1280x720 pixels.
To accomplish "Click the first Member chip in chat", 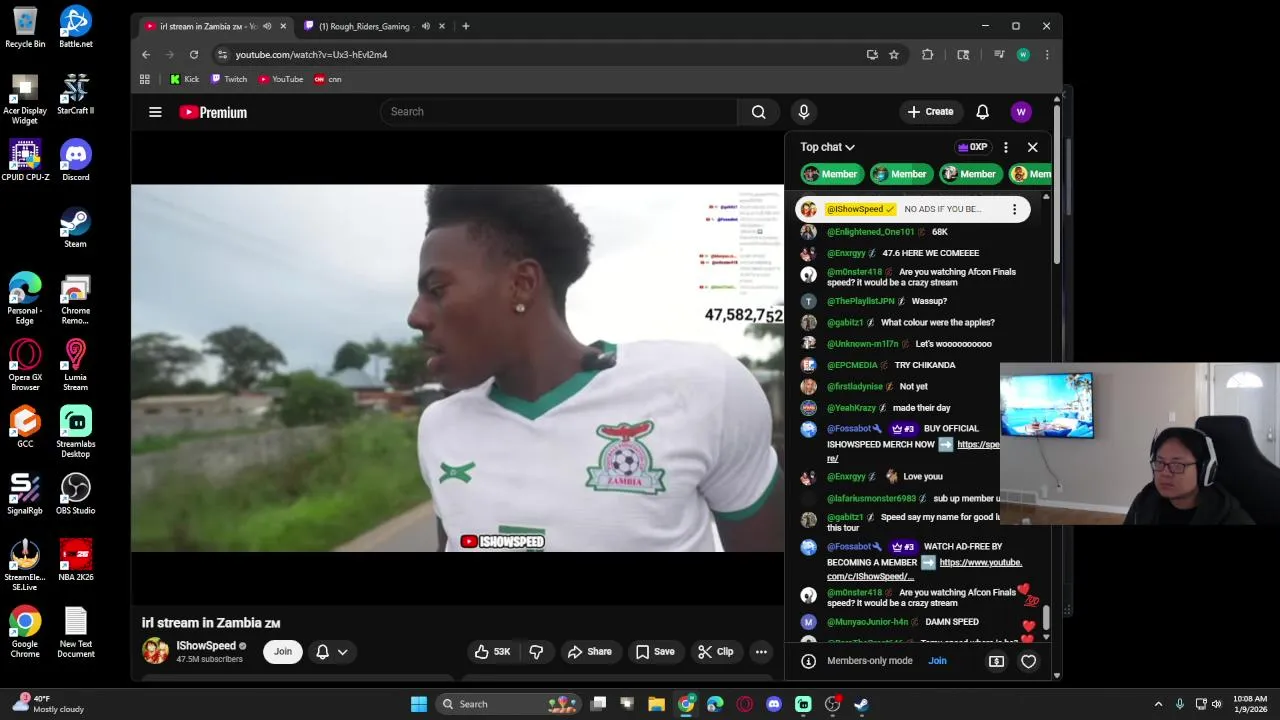I will (x=832, y=174).
